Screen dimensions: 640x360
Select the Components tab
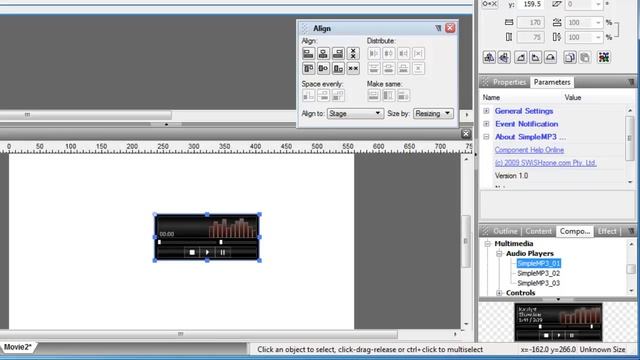click(575, 231)
